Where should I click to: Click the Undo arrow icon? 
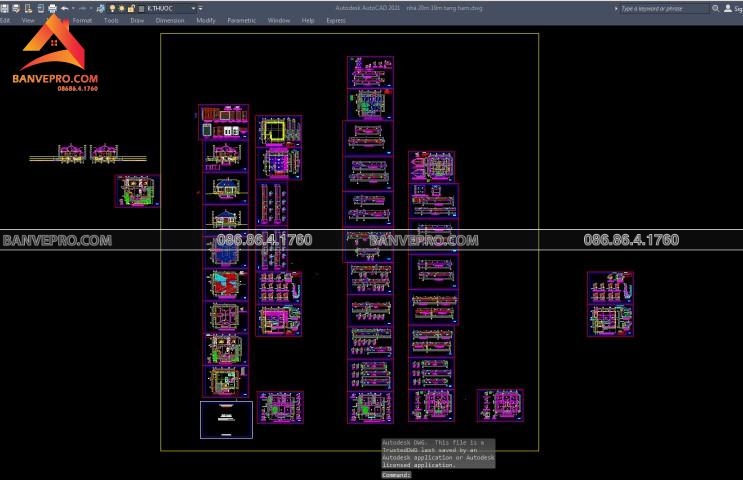pyautogui.click(x=64, y=8)
